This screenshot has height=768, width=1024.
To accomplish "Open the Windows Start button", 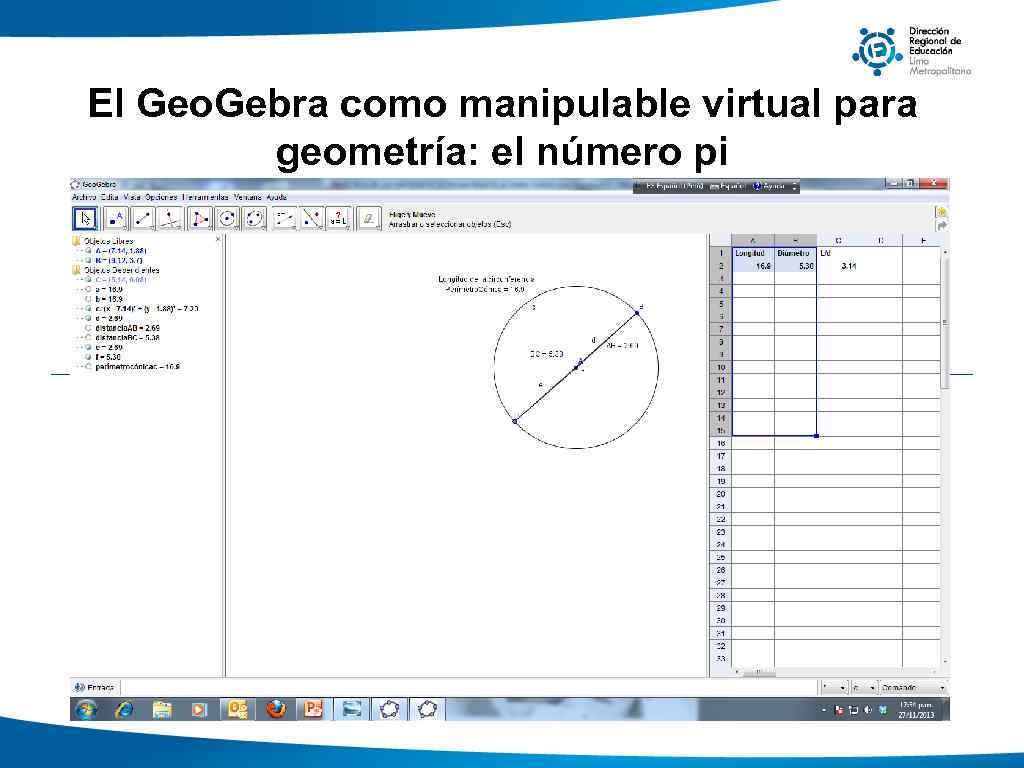I will tap(87, 709).
